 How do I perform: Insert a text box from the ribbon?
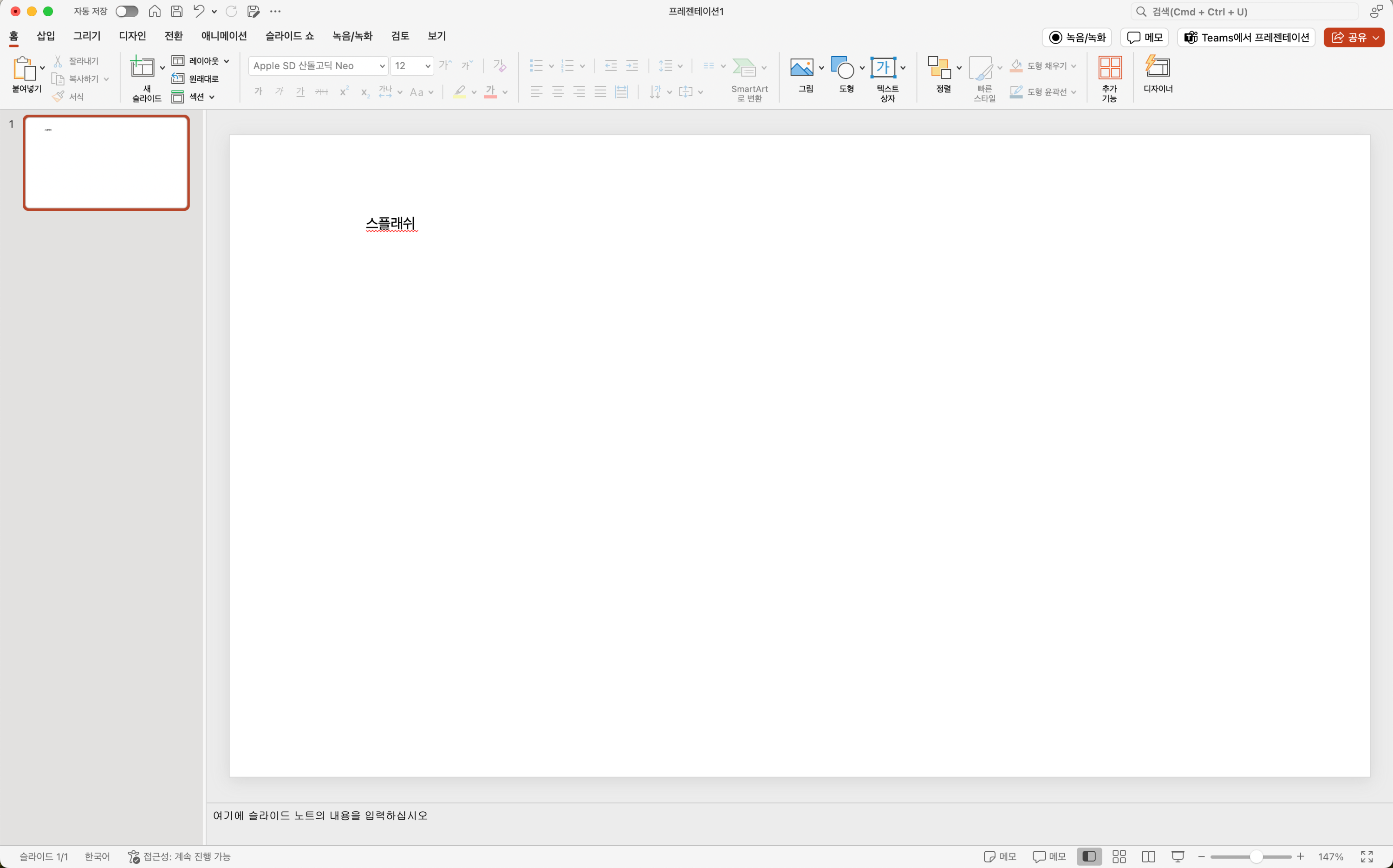click(883, 68)
